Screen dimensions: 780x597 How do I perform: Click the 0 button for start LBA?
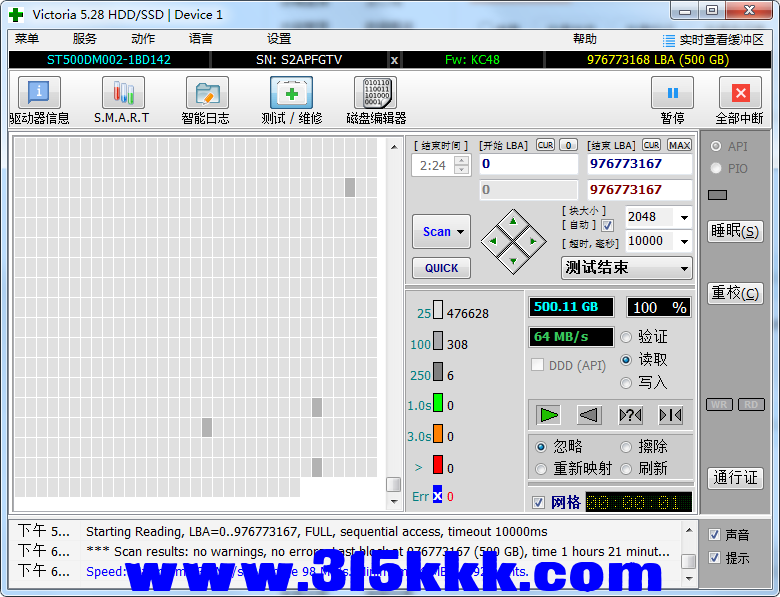tap(568, 145)
